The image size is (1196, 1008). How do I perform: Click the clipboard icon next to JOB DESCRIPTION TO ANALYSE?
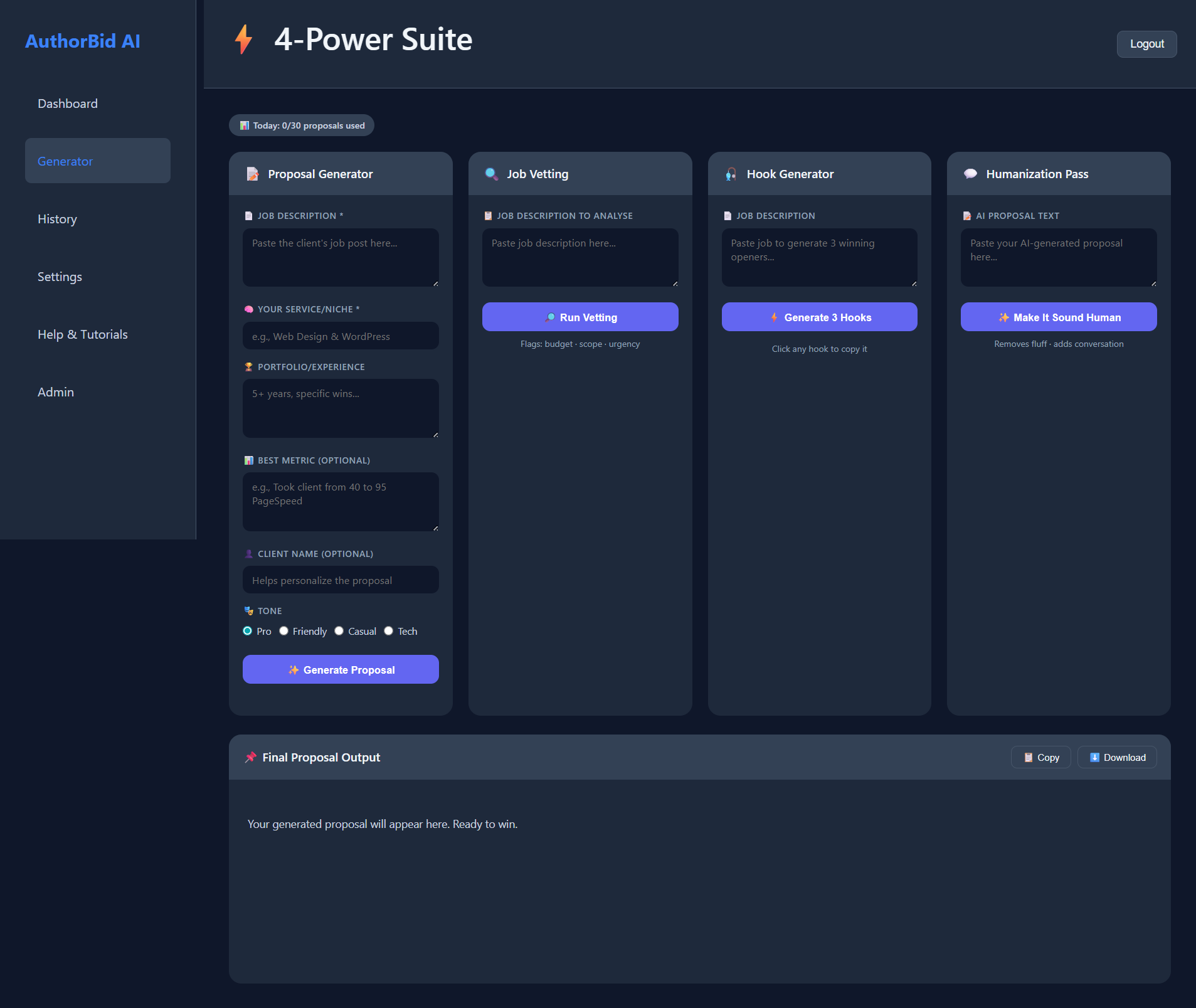pyautogui.click(x=488, y=216)
